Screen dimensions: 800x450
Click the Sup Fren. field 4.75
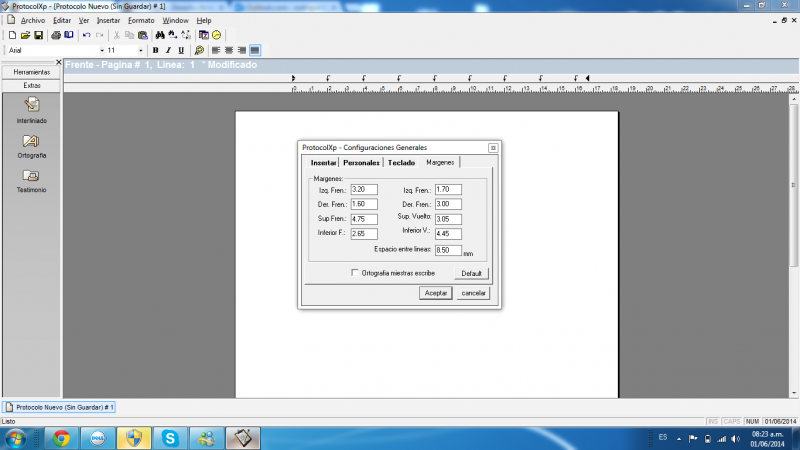pos(364,219)
